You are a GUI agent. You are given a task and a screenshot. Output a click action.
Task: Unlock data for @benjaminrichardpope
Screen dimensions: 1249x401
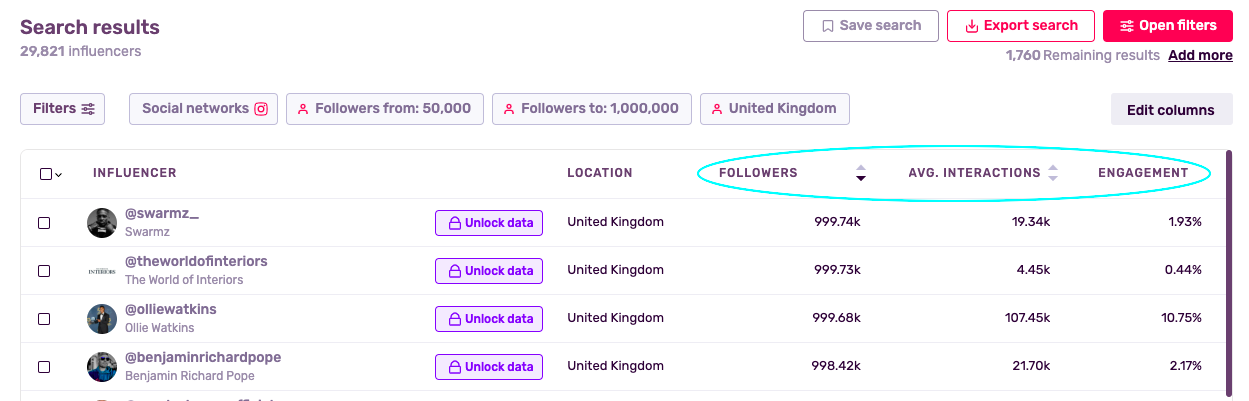[x=489, y=367]
